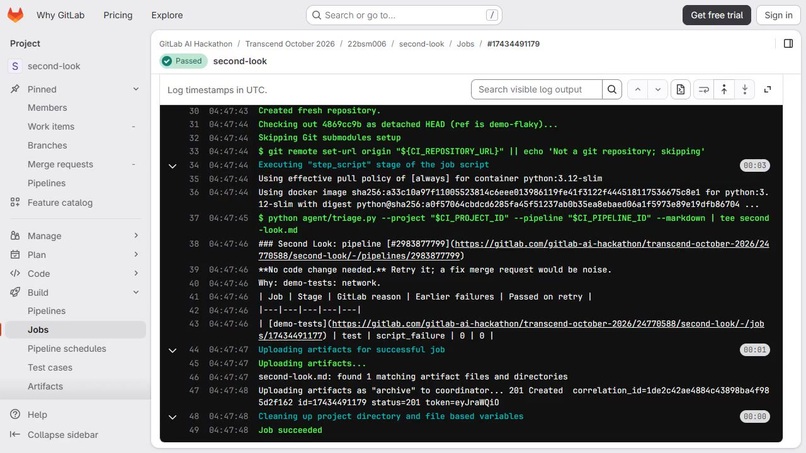Click the Plan calendar icon
The image size is (806, 453).
pos(15,255)
